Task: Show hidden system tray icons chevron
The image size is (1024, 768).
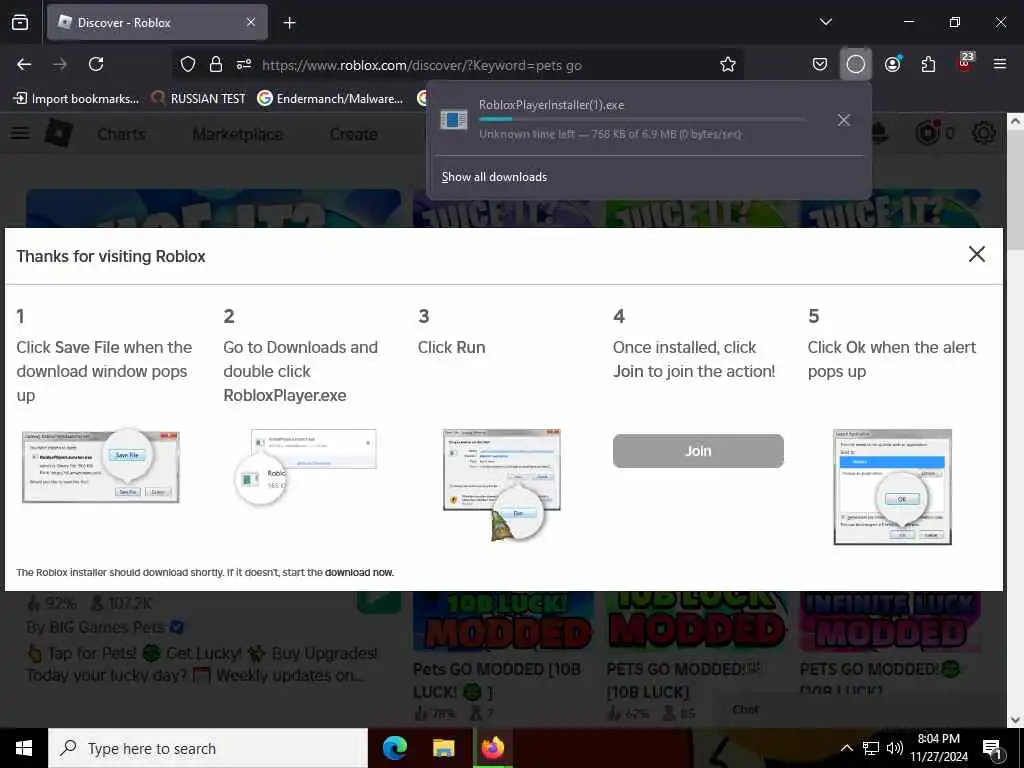Action: point(846,748)
